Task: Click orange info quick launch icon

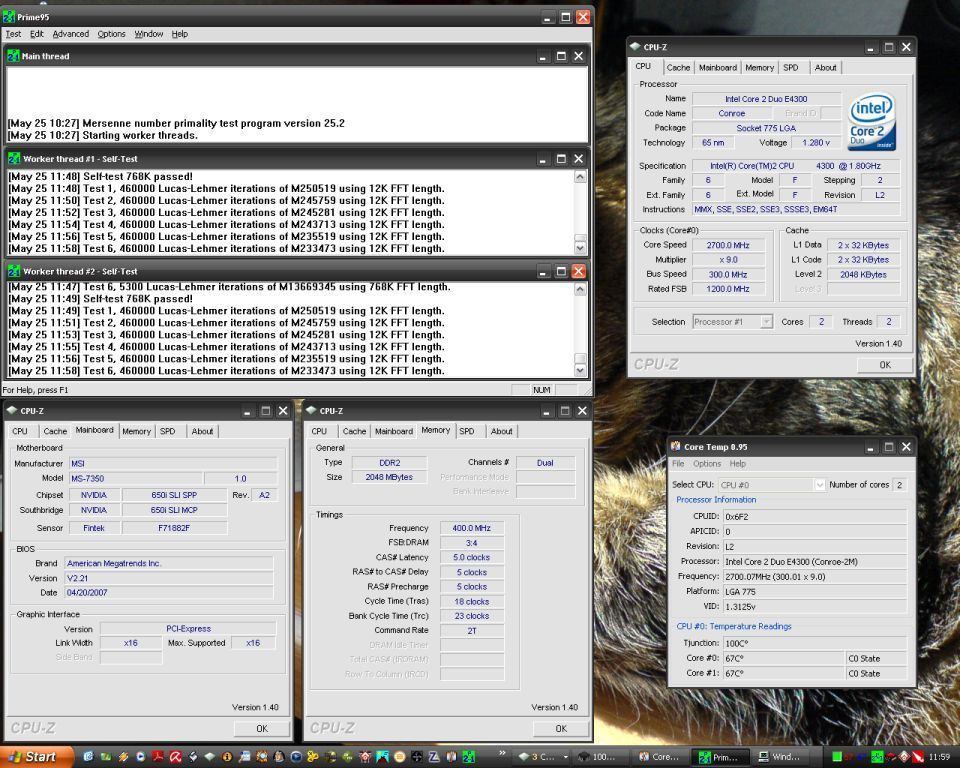Action: 227,756
